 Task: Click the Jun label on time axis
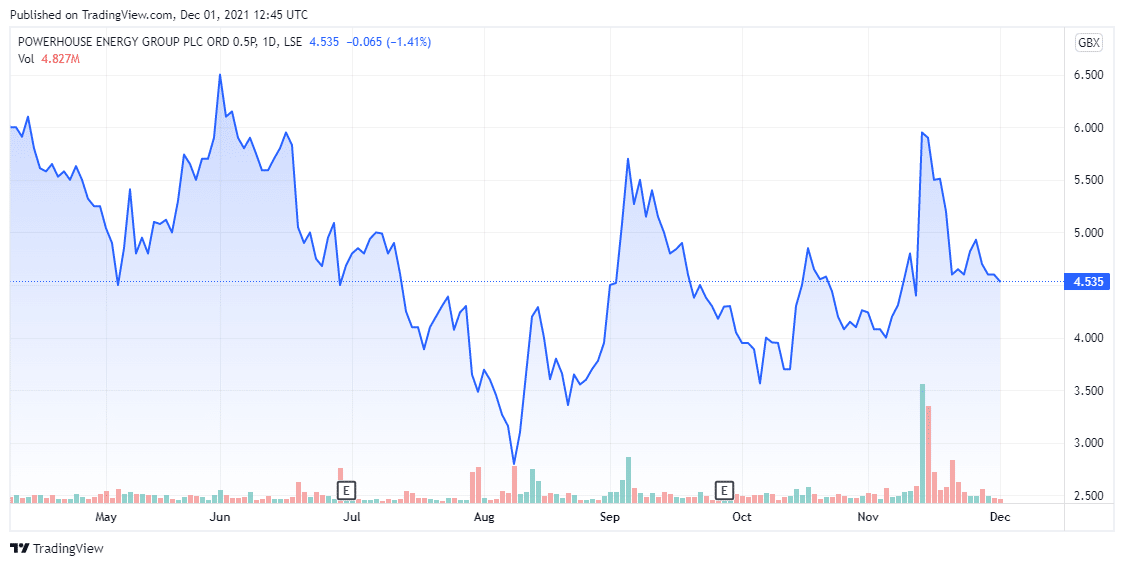pyautogui.click(x=219, y=516)
